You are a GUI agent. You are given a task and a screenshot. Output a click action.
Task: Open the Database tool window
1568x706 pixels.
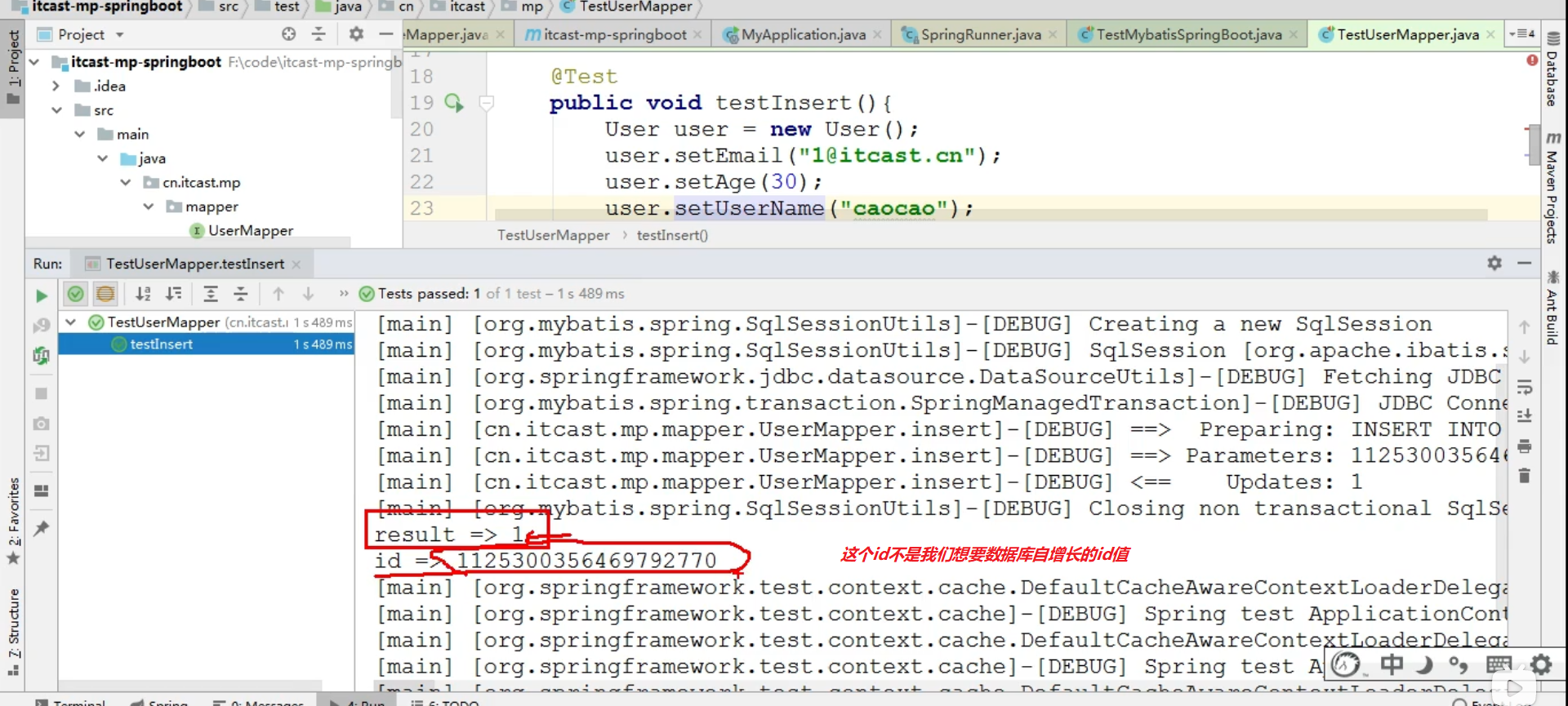tap(1552, 70)
